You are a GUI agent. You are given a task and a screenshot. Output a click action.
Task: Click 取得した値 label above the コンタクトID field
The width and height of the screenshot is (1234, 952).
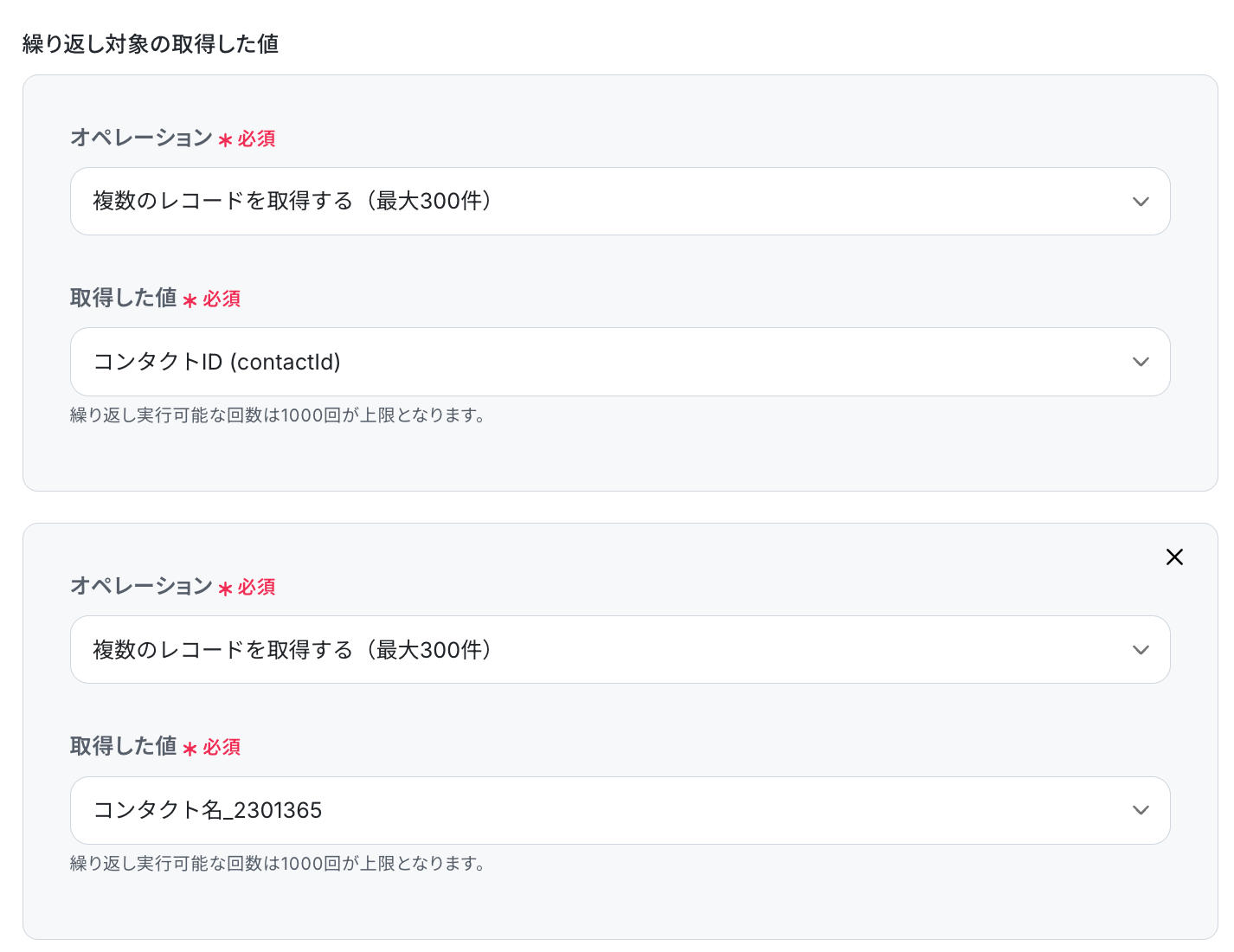[123, 298]
